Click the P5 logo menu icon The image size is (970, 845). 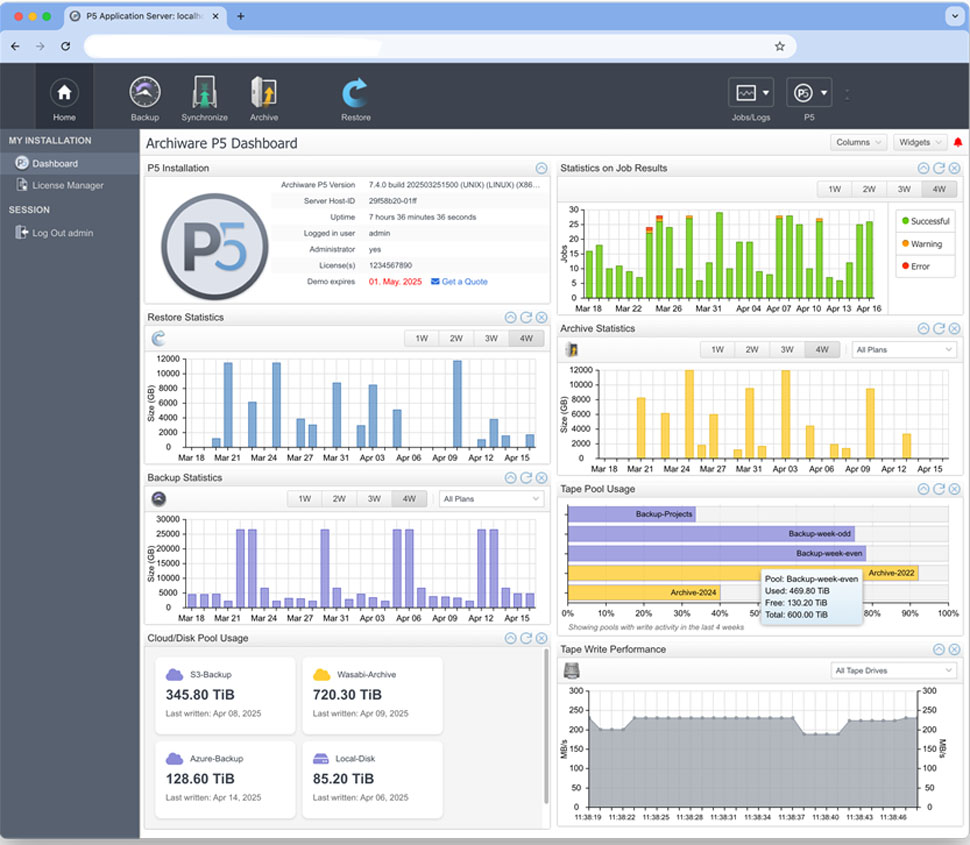coord(803,93)
